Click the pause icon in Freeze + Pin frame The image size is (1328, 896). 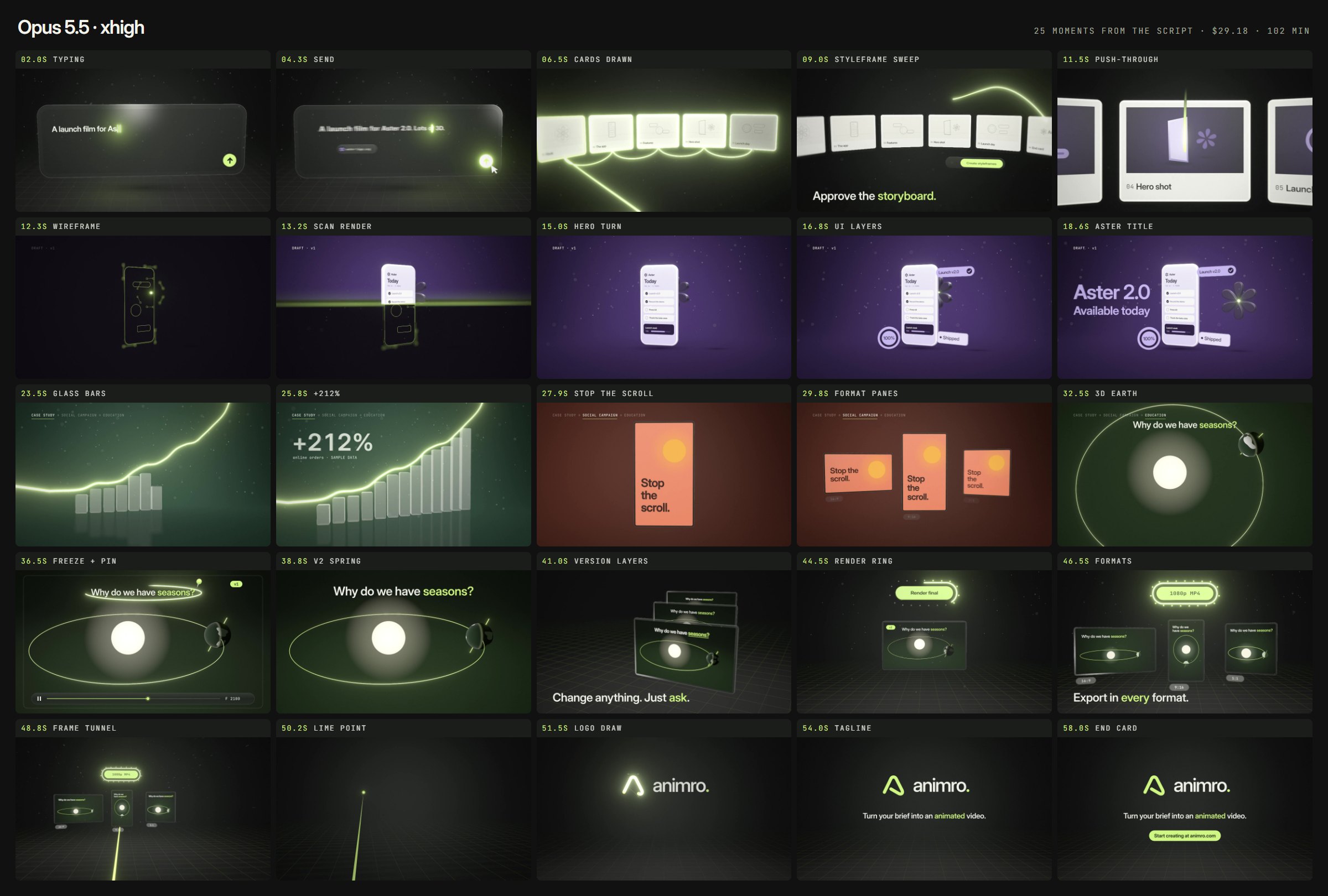(39, 699)
